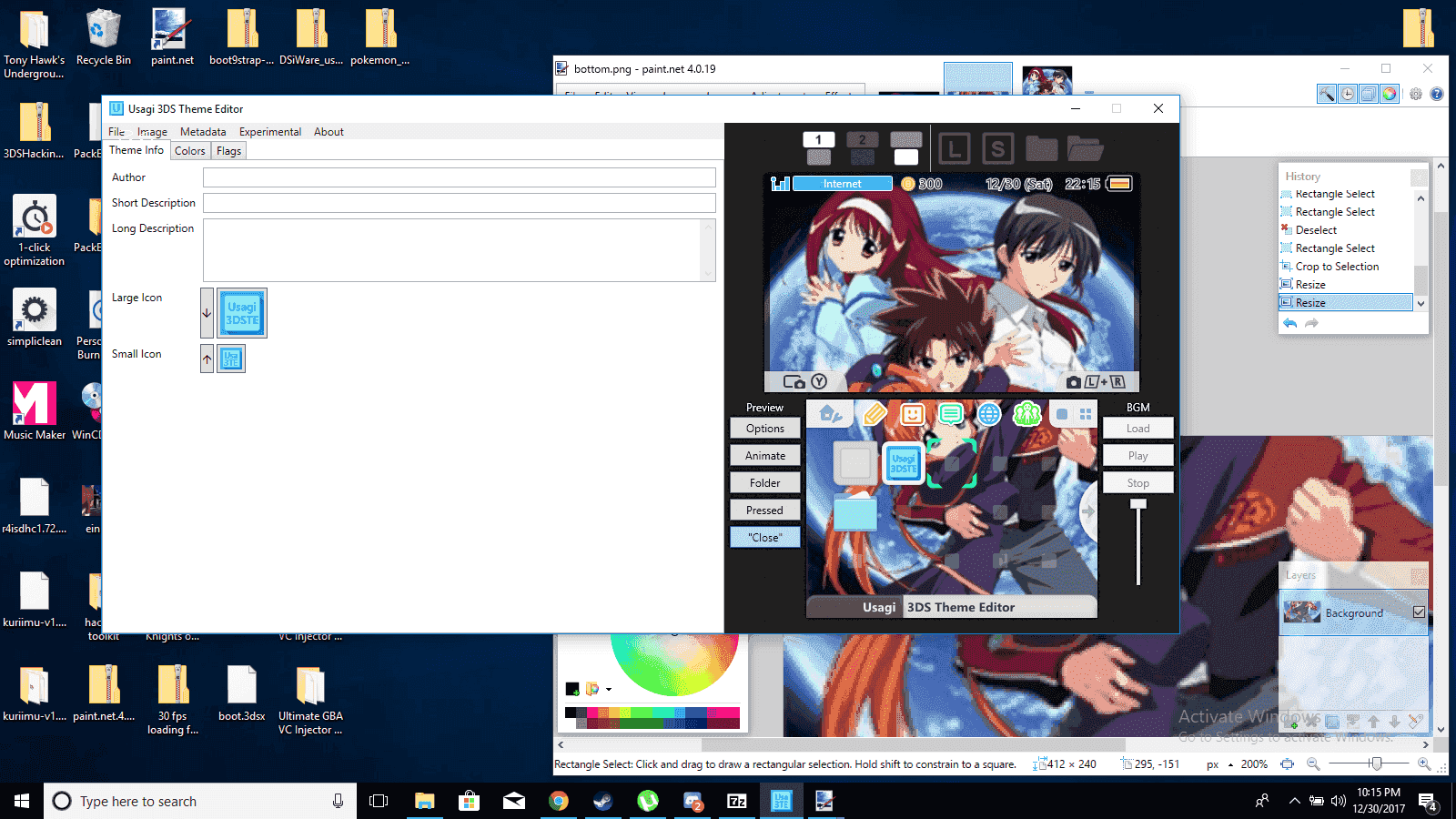
Task: Open the Metadata menu
Action: point(203,132)
